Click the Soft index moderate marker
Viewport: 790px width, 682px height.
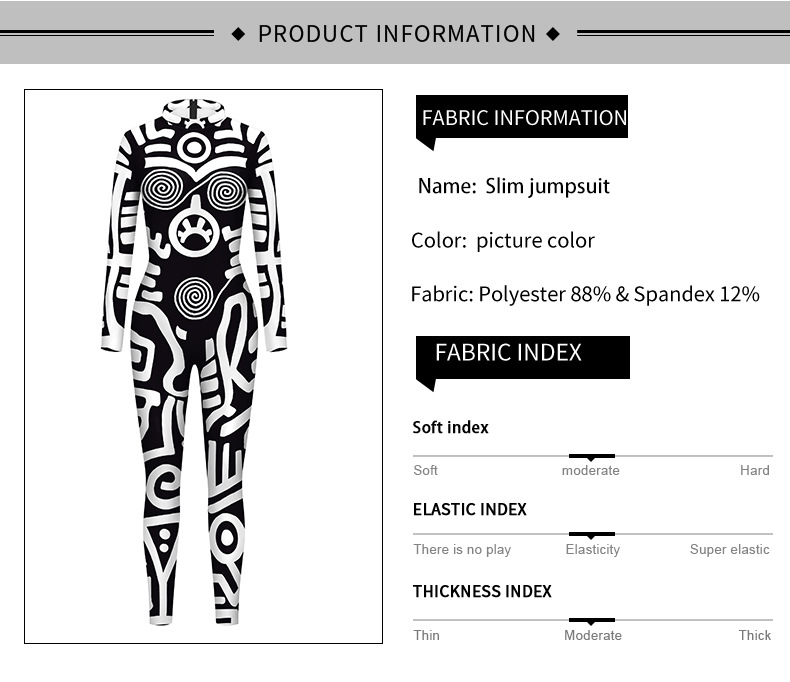click(591, 456)
